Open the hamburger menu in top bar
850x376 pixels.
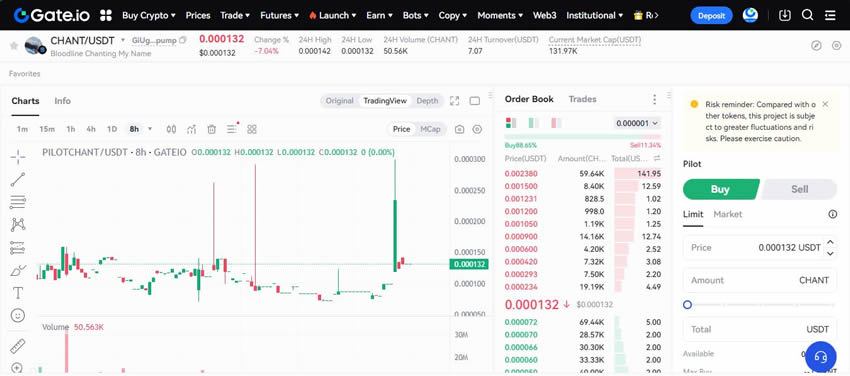(x=830, y=15)
